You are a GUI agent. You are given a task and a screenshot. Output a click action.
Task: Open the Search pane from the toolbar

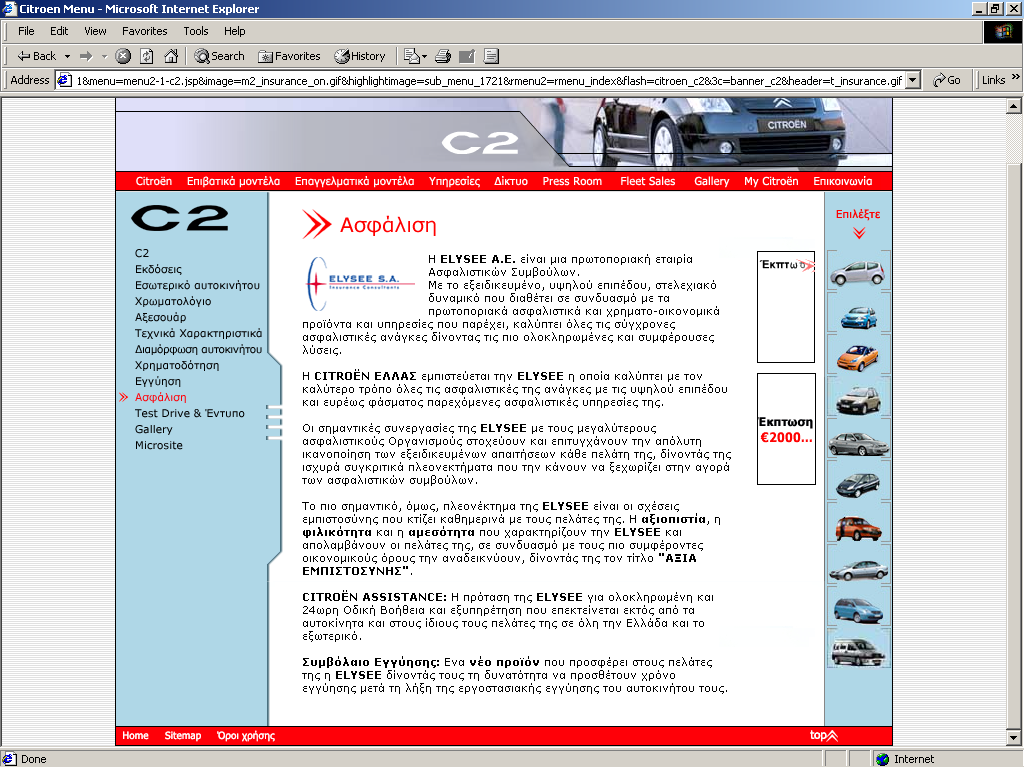[219, 56]
